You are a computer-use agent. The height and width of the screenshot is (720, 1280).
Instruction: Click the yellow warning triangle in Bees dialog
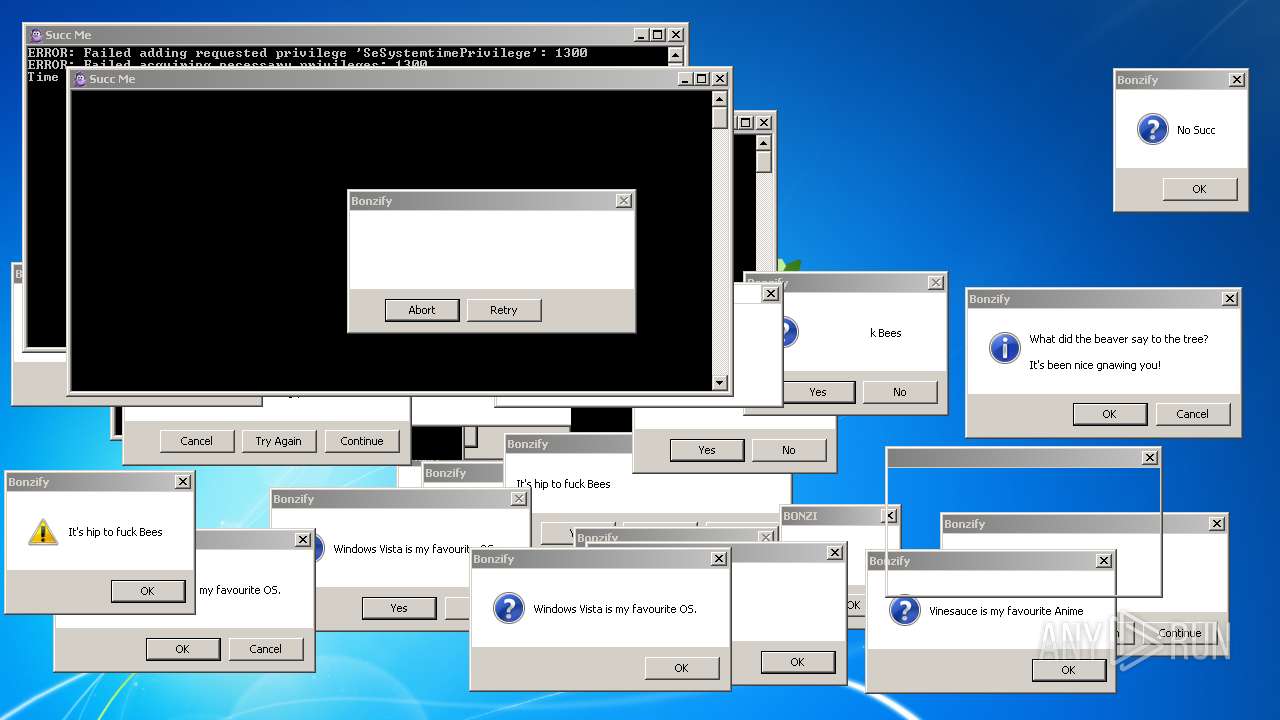coord(43,532)
